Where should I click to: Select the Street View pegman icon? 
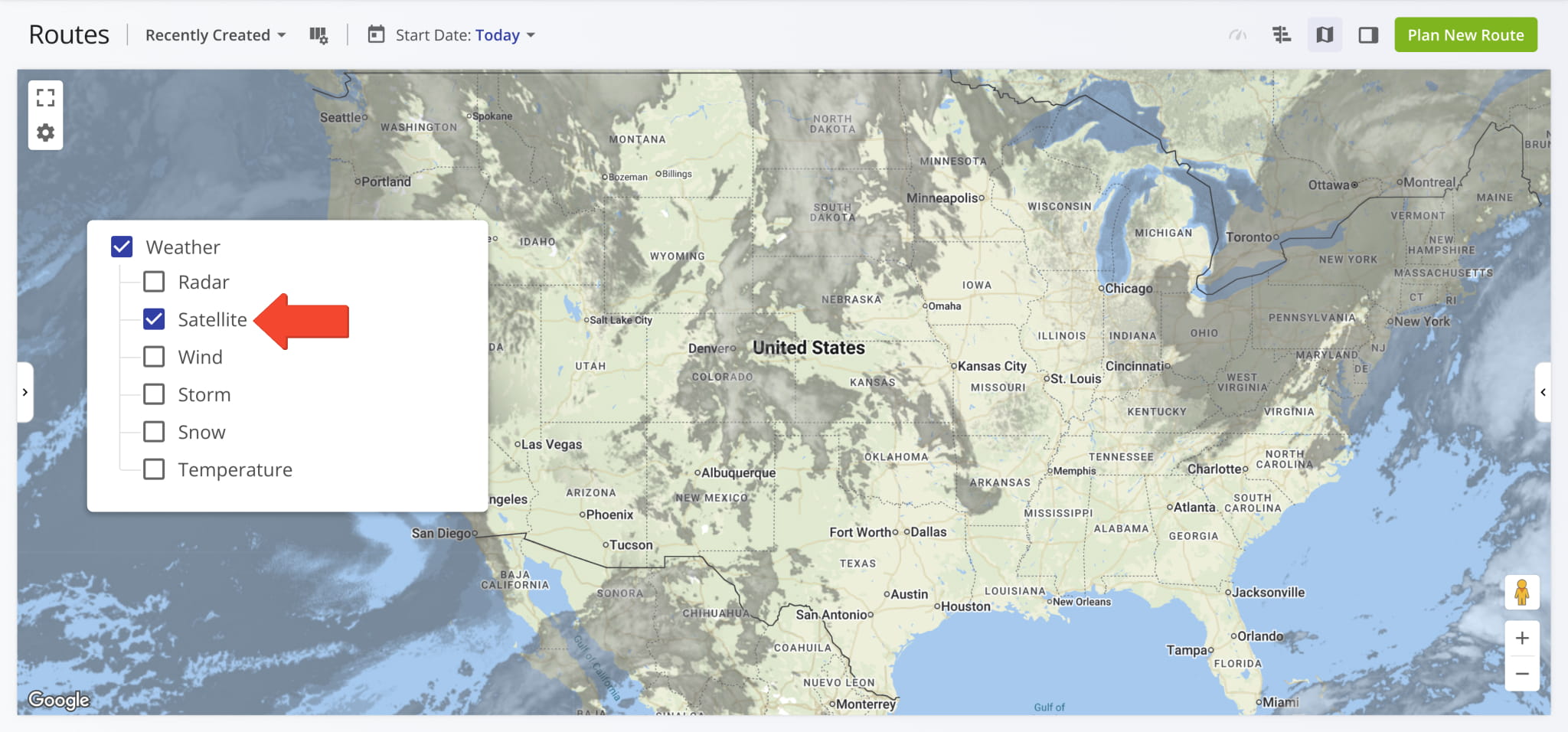pyautogui.click(x=1522, y=592)
